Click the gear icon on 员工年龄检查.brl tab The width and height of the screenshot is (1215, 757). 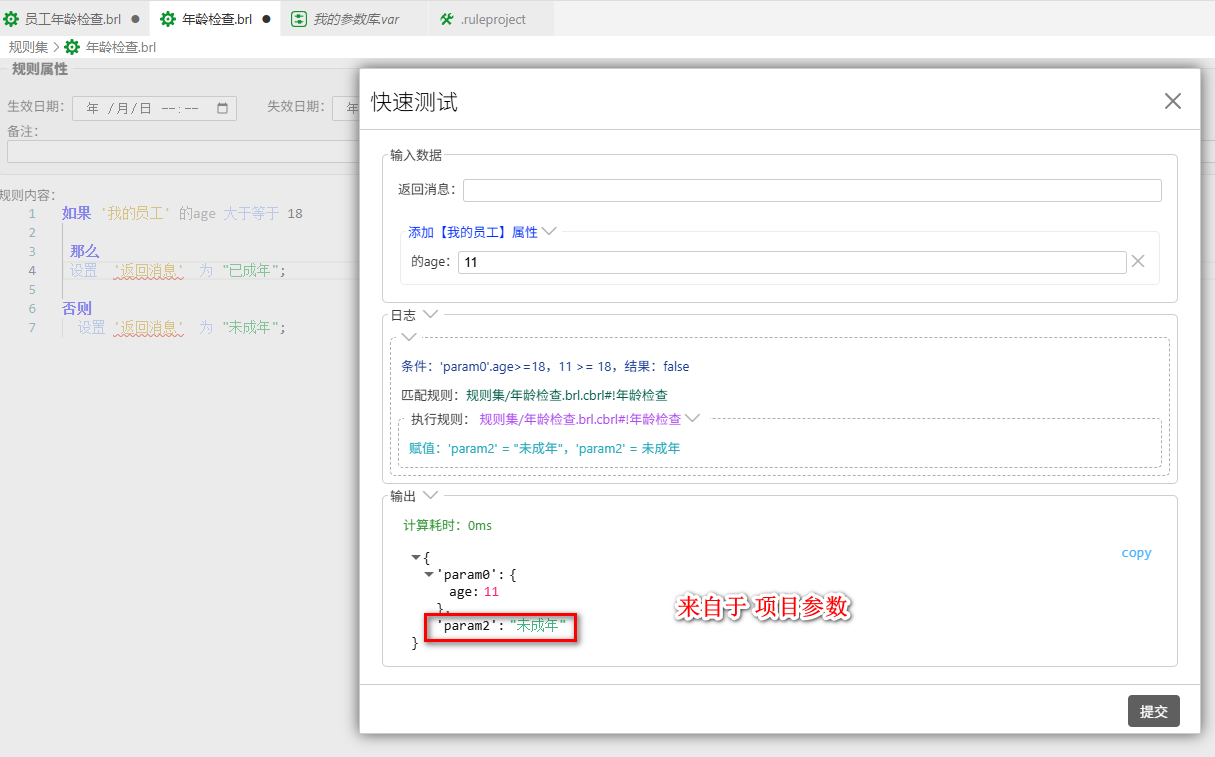pos(12,19)
